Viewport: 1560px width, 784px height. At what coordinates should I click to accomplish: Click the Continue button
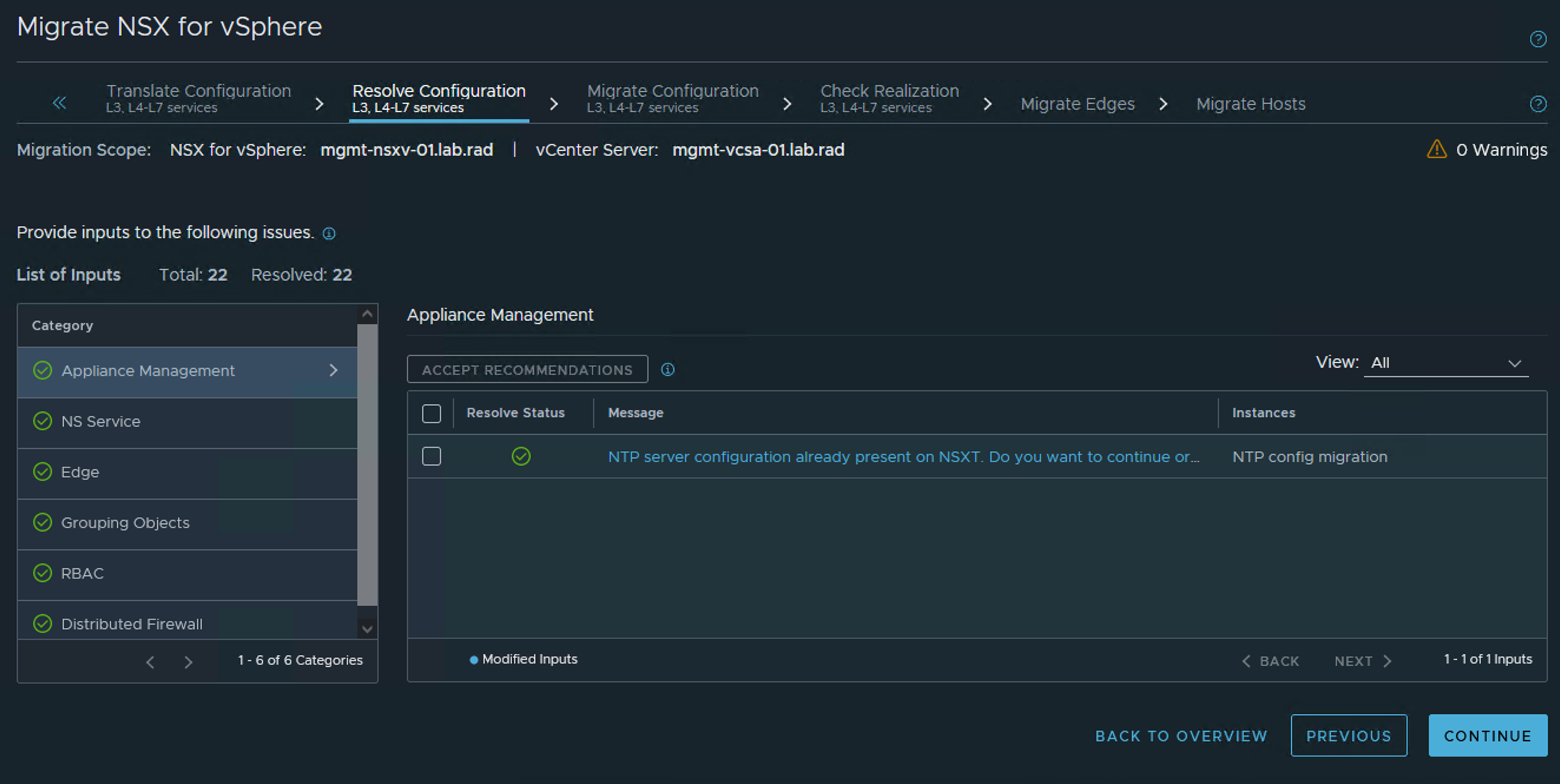(1487, 736)
